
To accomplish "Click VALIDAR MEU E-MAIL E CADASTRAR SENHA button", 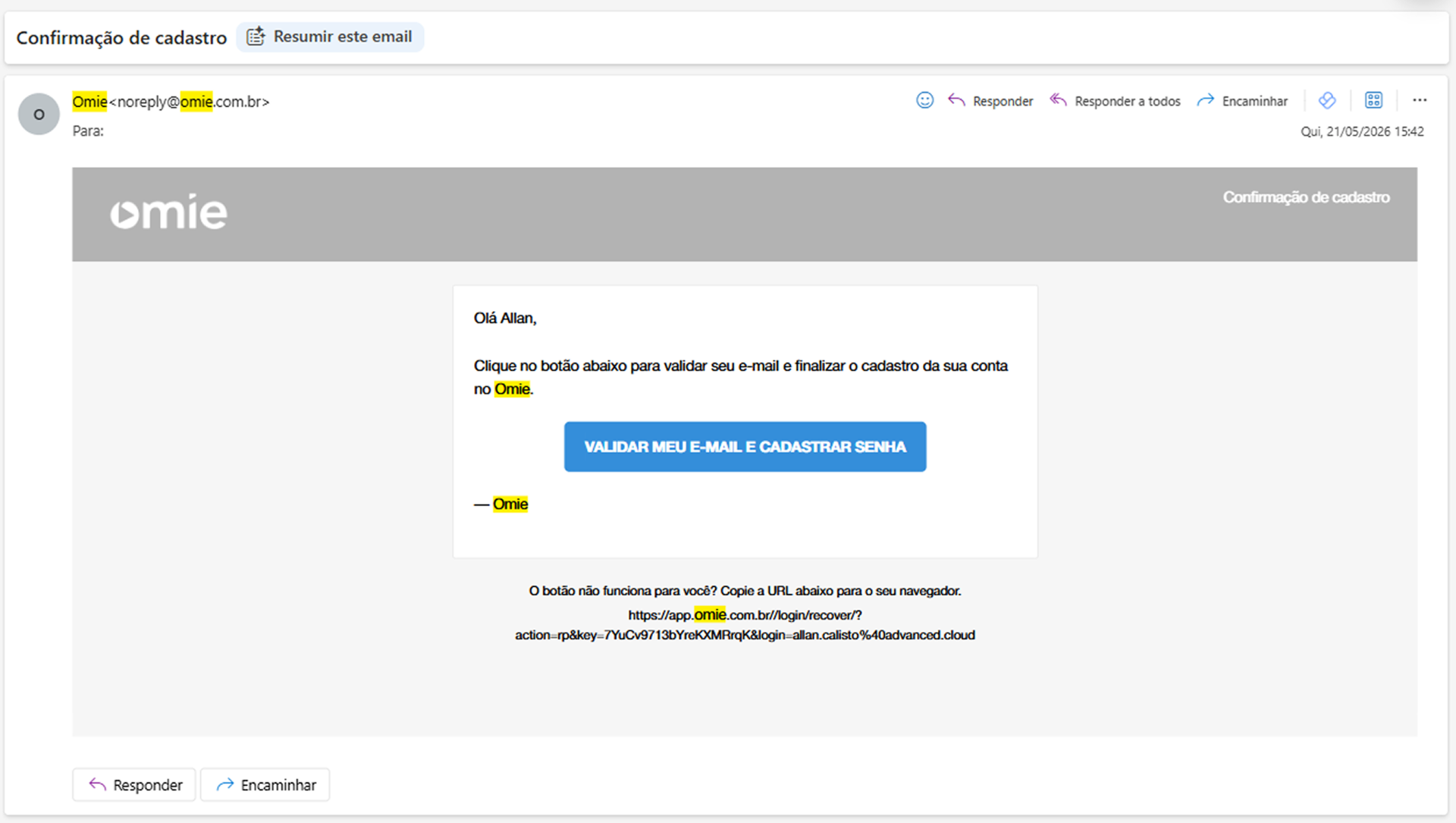I will pyautogui.click(x=745, y=447).
